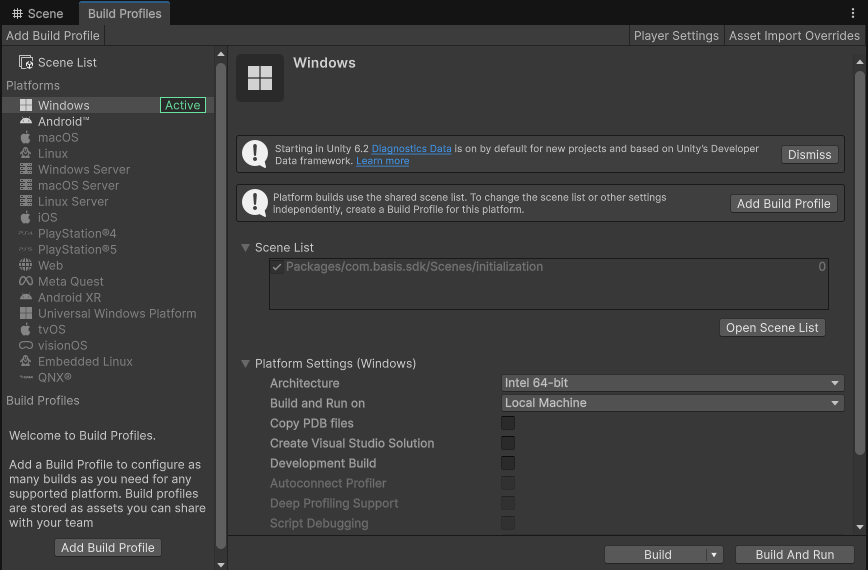Click Add Build Profile in info box
The width and height of the screenshot is (868, 570).
point(783,203)
